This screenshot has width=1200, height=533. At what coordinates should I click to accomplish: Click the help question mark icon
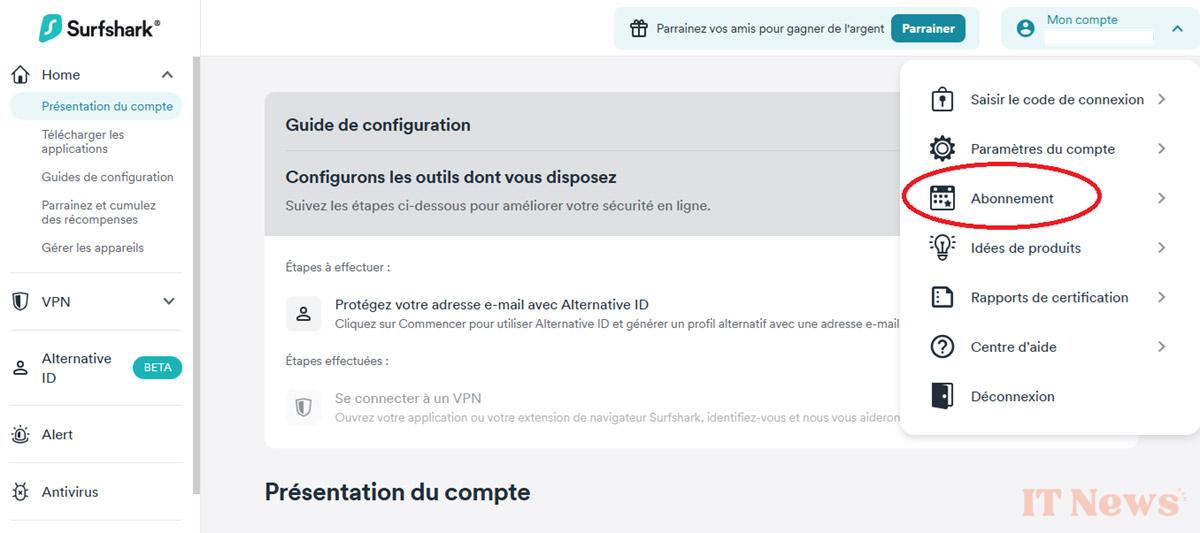(942, 347)
